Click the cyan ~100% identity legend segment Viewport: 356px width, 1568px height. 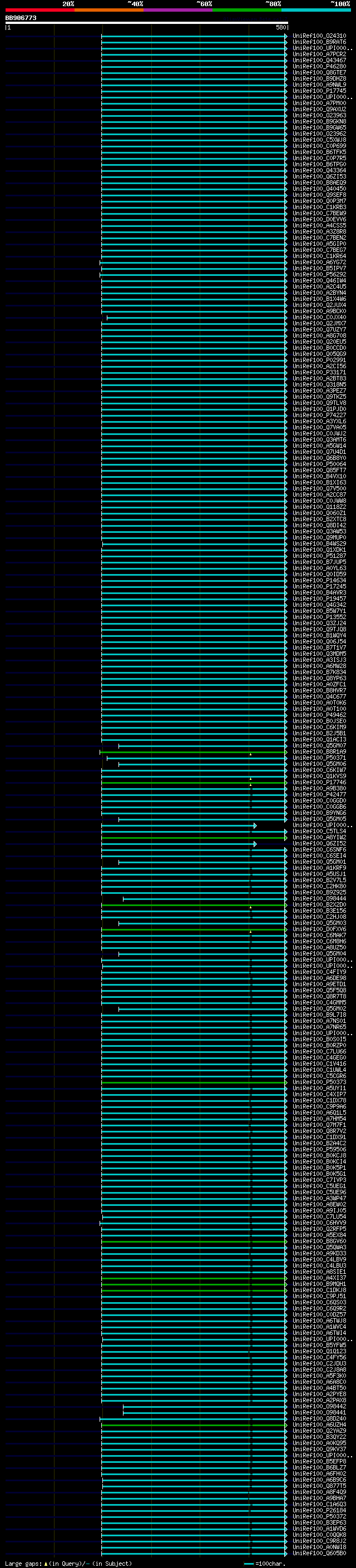317,10
